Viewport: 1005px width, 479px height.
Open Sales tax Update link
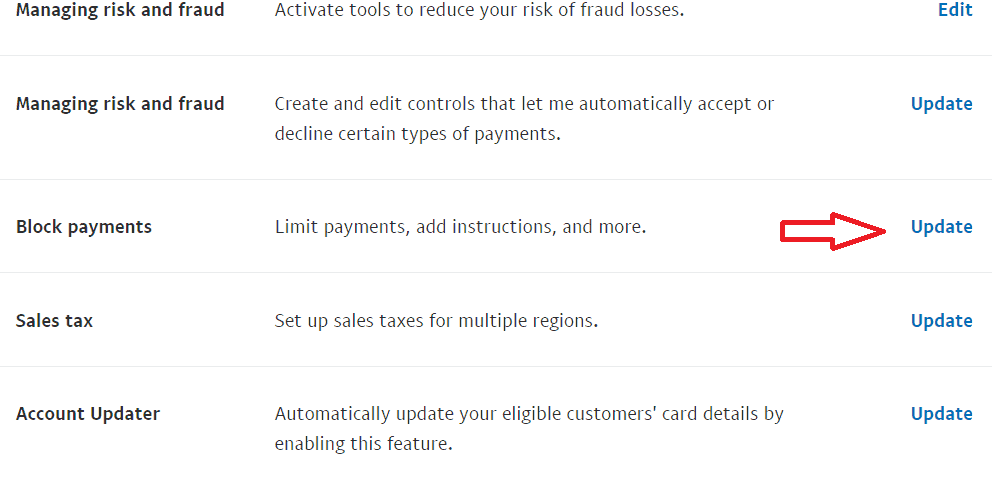(941, 321)
